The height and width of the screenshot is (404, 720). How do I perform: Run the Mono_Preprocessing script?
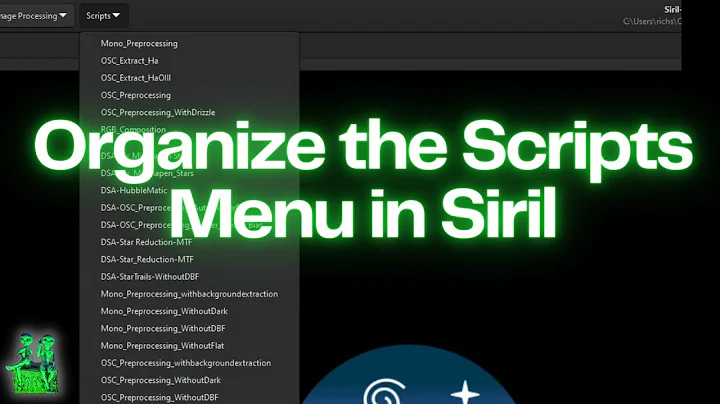click(139, 44)
